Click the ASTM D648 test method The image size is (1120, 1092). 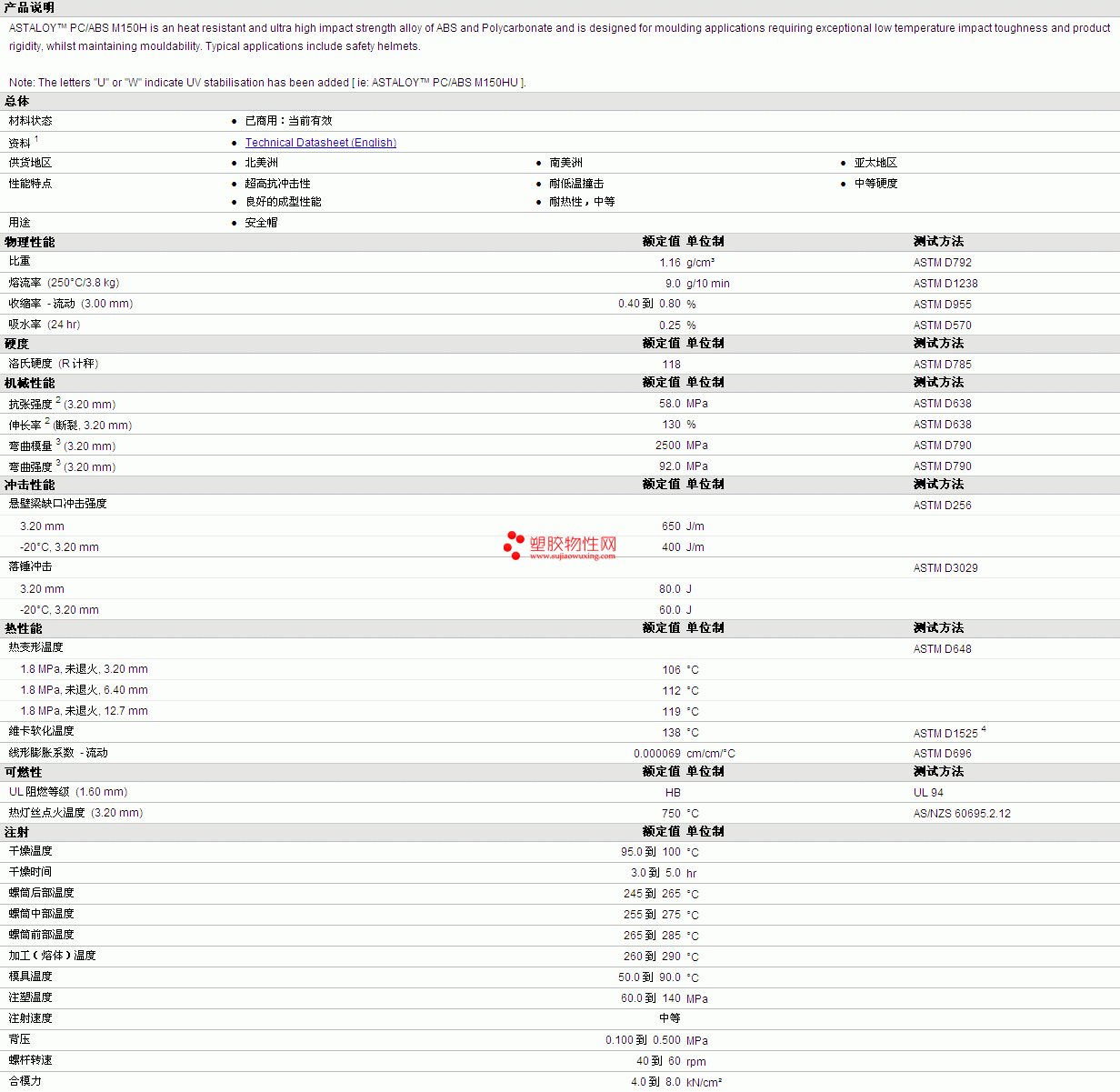click(x=942, y=649)
